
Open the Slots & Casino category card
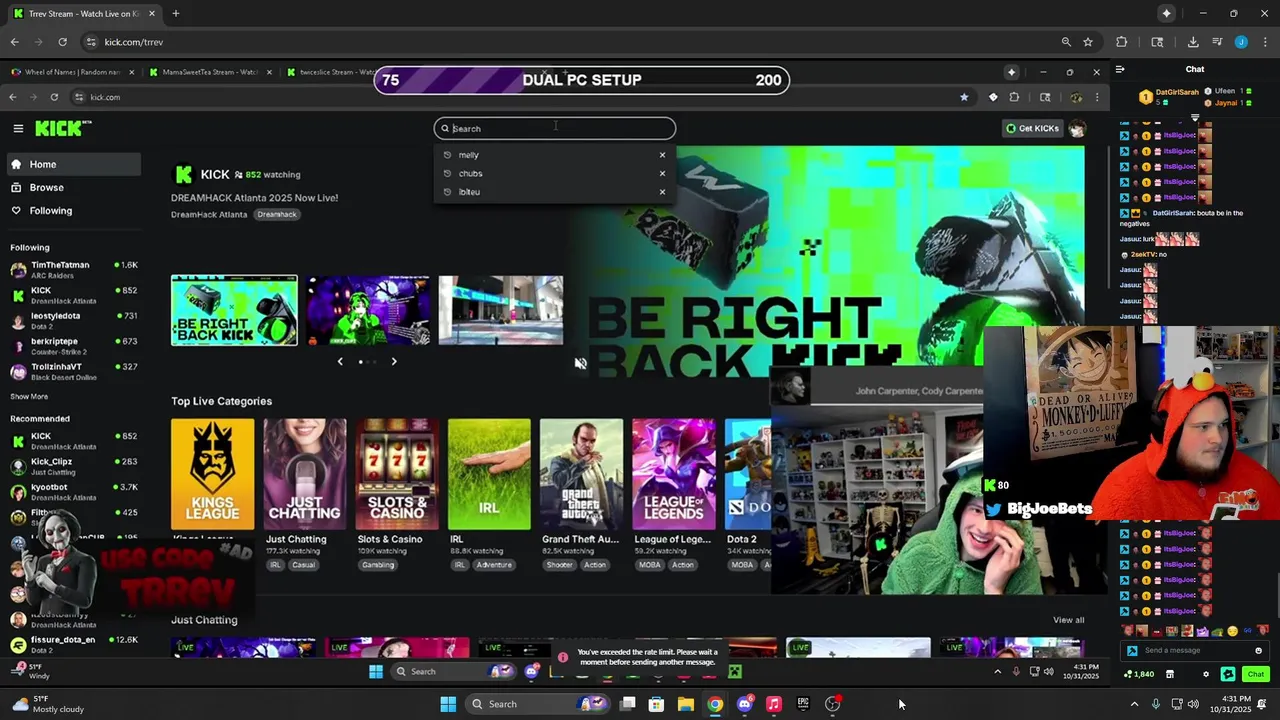(397, 474)
